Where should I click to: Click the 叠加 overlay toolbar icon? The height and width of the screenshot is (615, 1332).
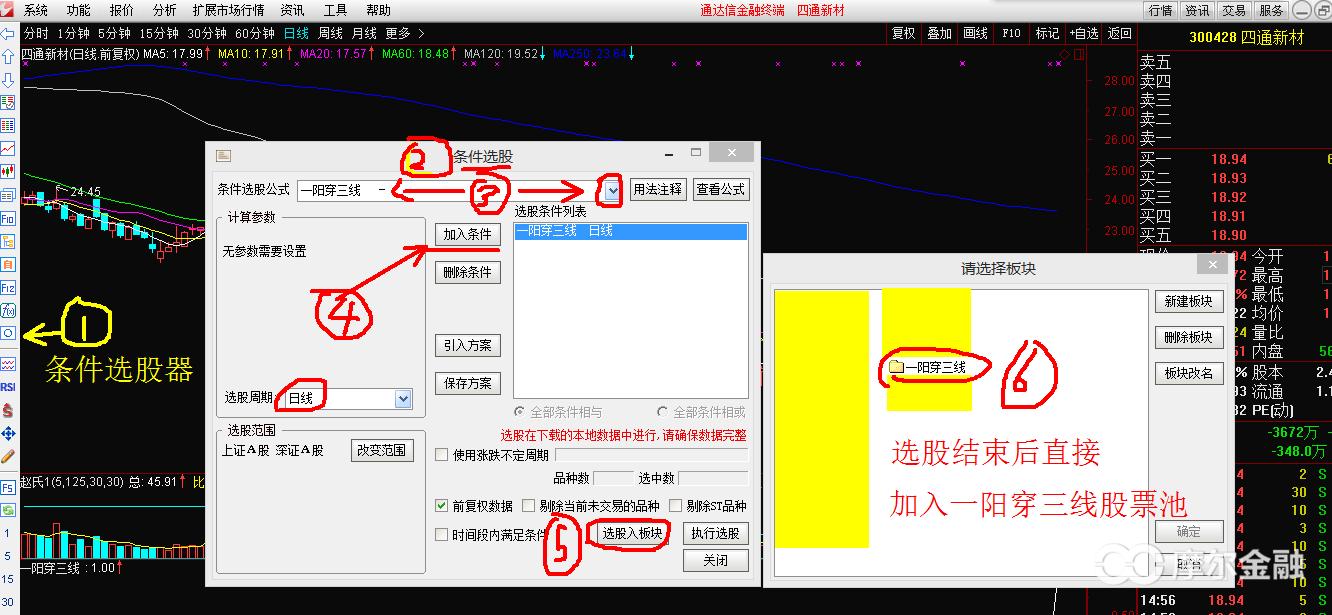[939, 33]
